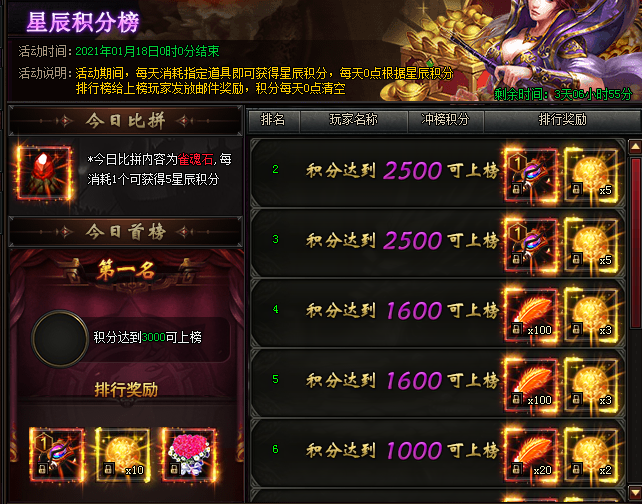Click the 玩家名称 column header
This screenshot has height=504, width=642.
tap(354, 120)
